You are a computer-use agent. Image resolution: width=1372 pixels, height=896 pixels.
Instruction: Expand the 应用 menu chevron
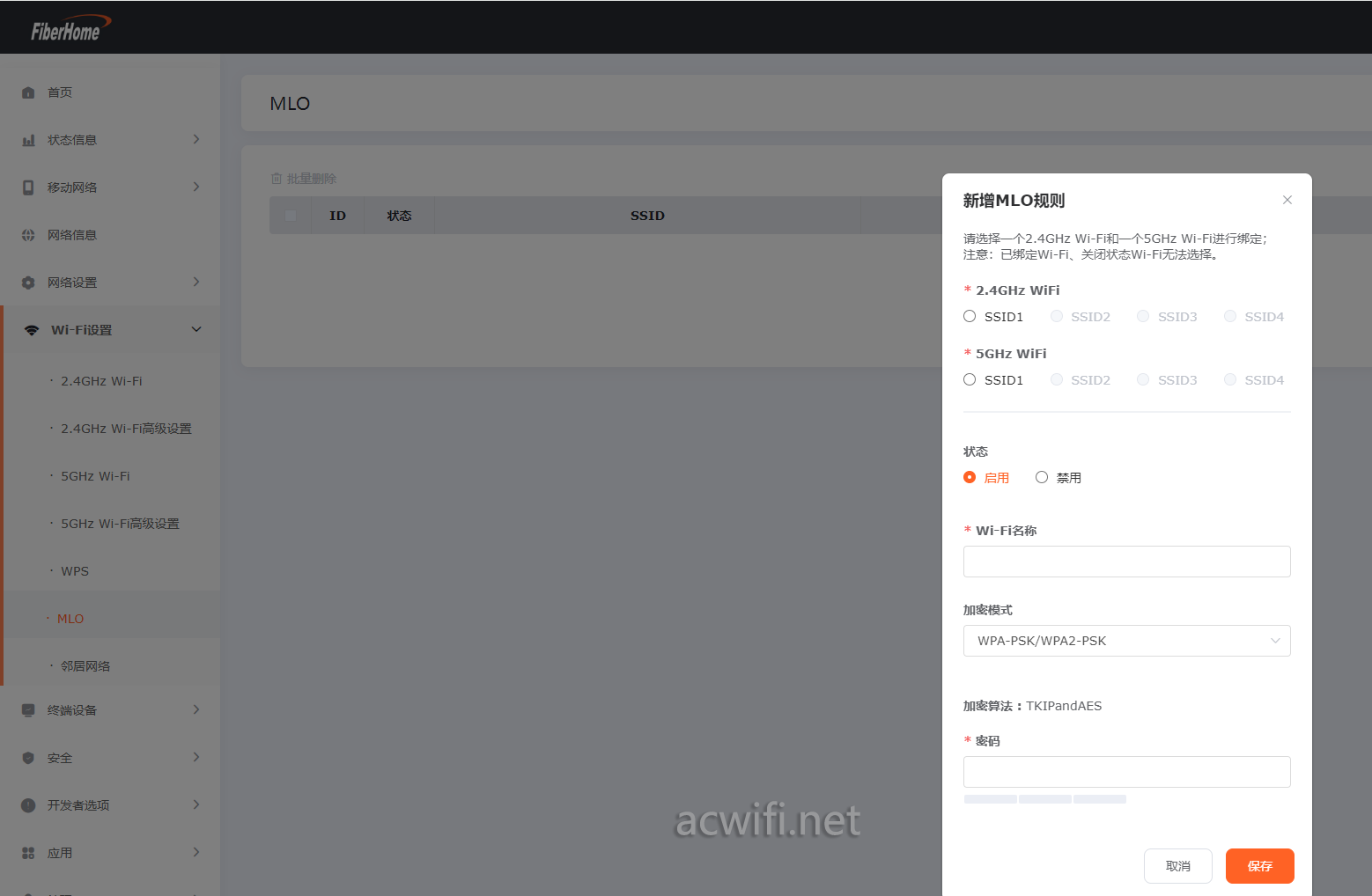pyautogui.click(x=196, y=852)
